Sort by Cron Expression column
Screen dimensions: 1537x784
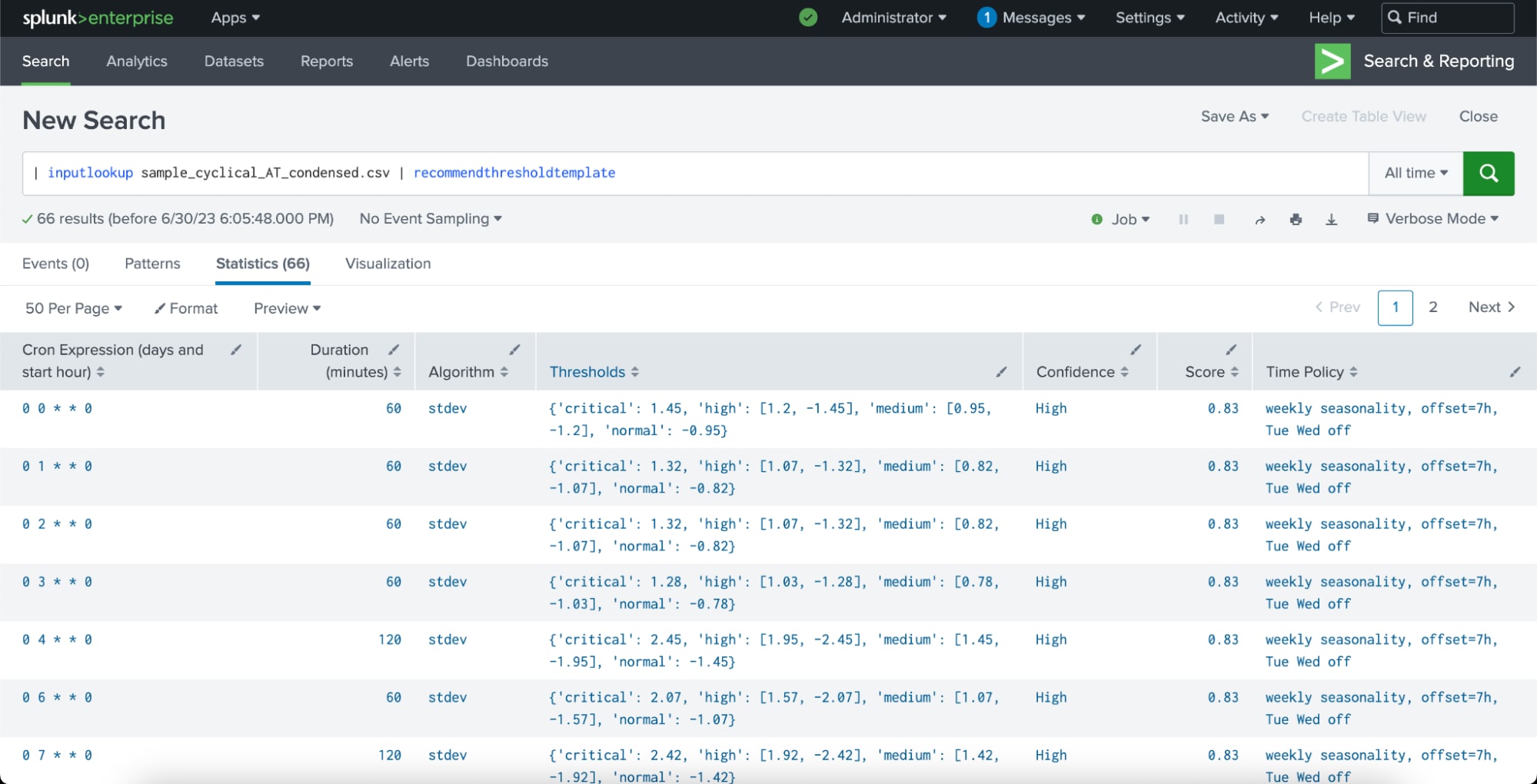(101, 372)
